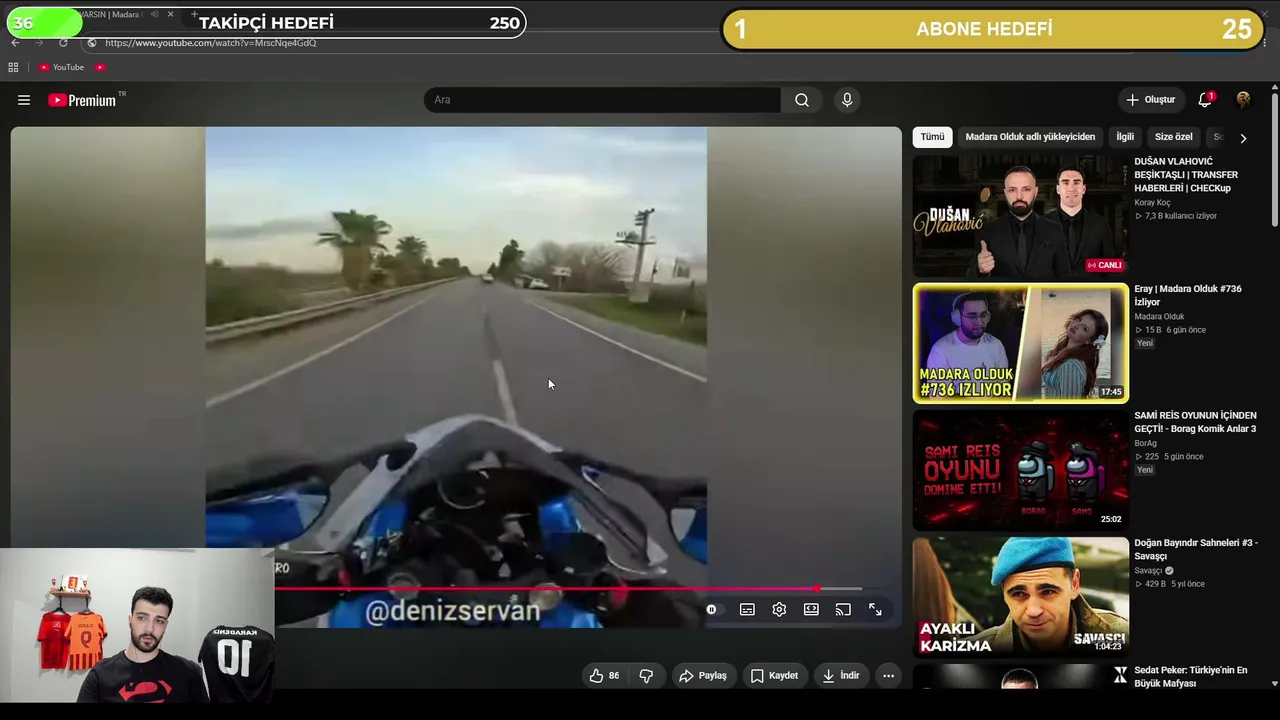Select the Madara Olduk adlı yükleyiciden chip
The height and width of the screenshot is (720, 1280).
tap(1030, 137)
